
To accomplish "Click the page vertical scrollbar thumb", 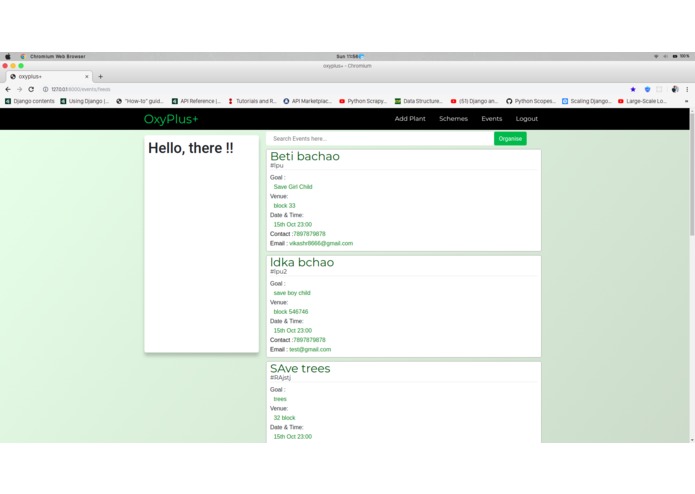I will [692, 175].
